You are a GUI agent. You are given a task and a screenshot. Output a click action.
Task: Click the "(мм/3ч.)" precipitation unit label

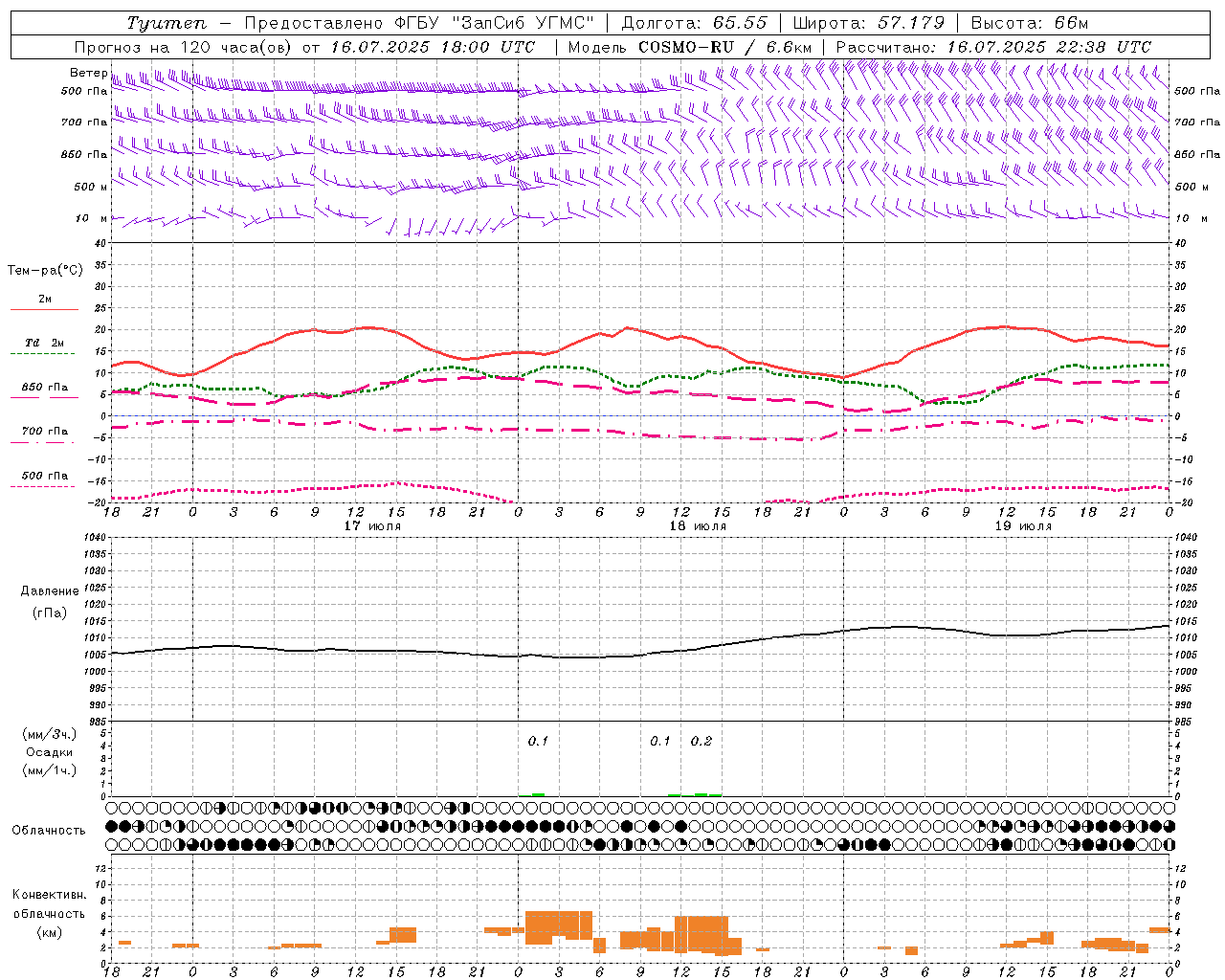pyautogui.click(x=50, y=734)
